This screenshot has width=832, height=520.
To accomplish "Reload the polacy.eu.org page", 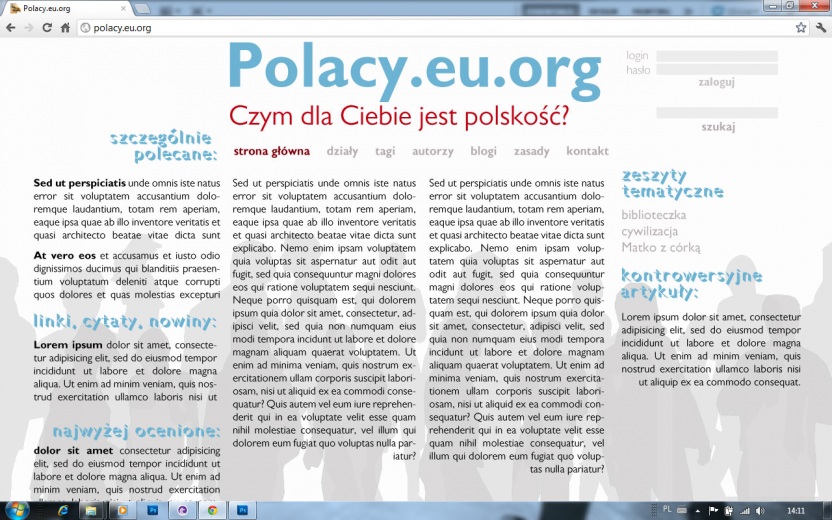I will click(47, 28).
